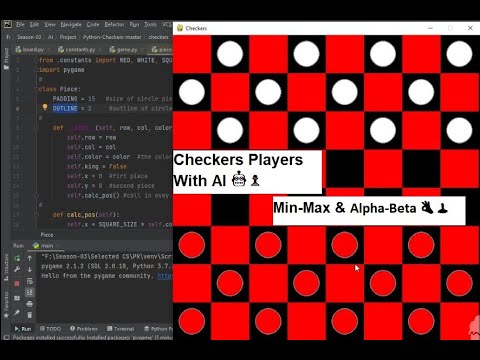Toggle scroll to end in the Run console
480x360 pixels.
click(30, 292)
